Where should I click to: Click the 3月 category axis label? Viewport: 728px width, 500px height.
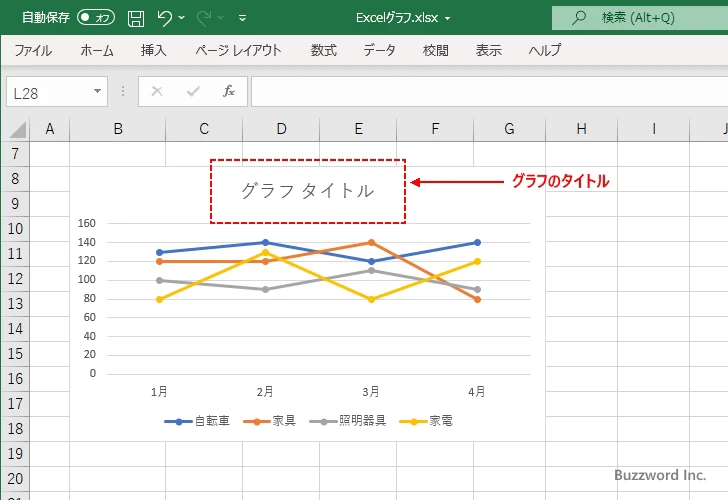pos(371,392)
